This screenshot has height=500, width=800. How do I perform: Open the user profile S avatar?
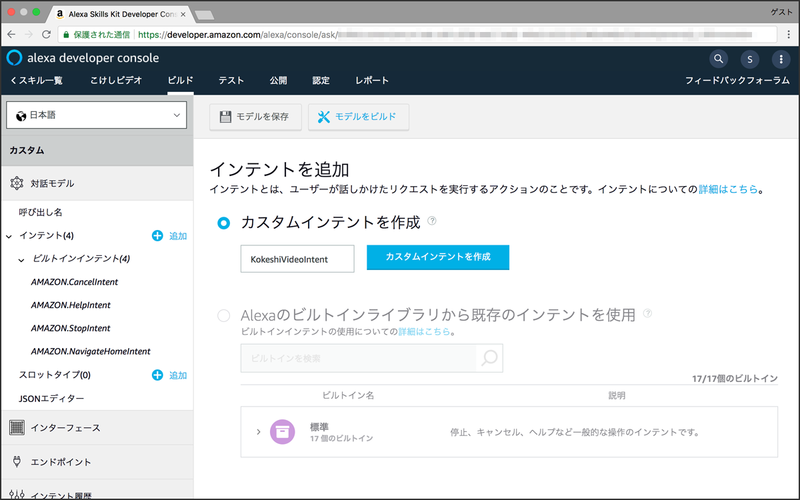click(749, 59)
